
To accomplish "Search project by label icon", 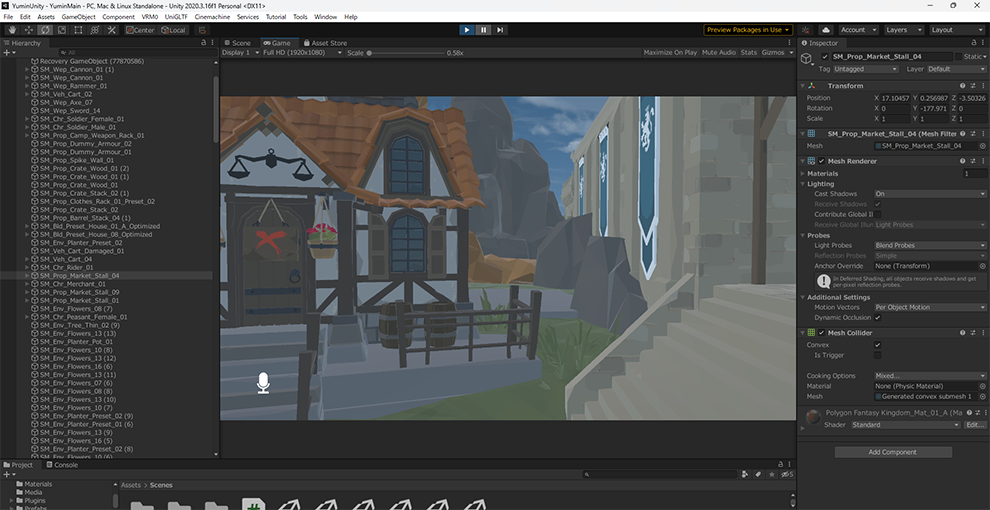I will pyautogui.click(x=758, y=474).
